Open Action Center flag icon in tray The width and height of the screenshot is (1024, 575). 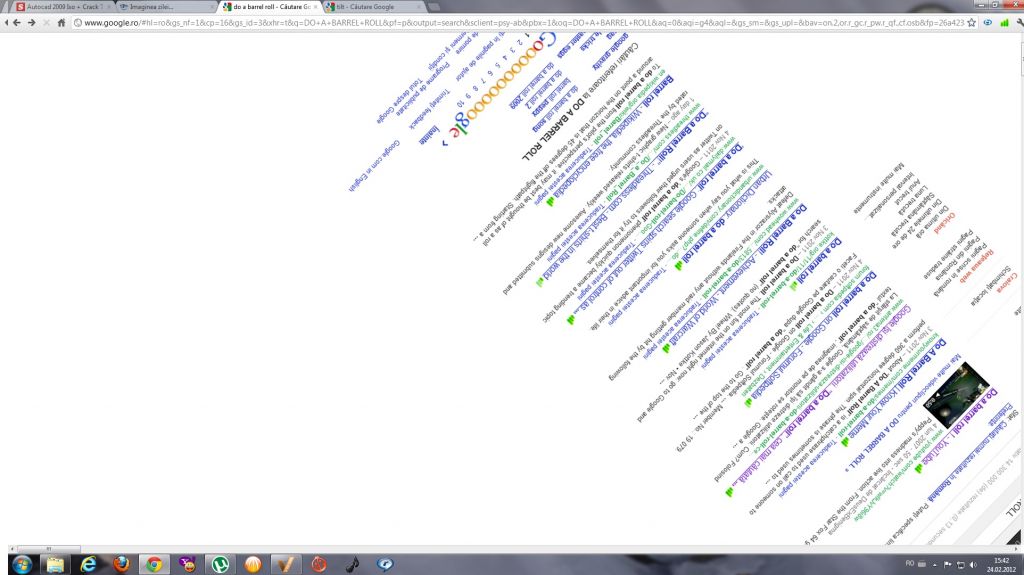(948, 565)
